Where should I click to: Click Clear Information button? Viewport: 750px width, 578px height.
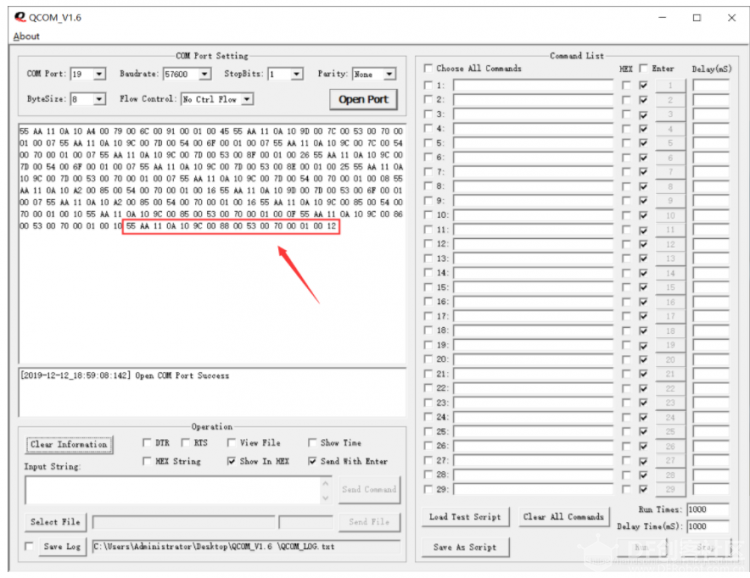tap(69, 445)
